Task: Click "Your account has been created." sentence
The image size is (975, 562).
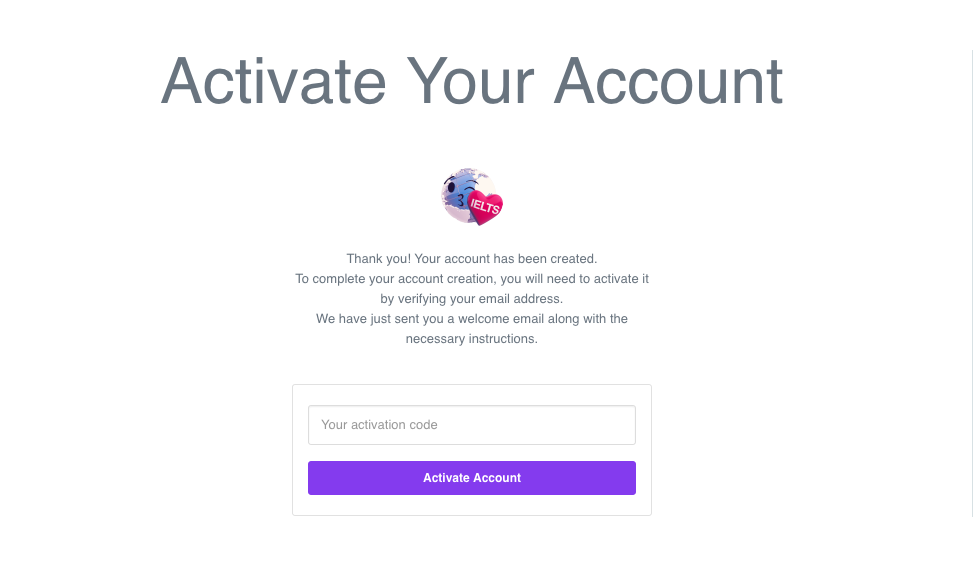Action: pyautogui.click(x=506, y=259)
